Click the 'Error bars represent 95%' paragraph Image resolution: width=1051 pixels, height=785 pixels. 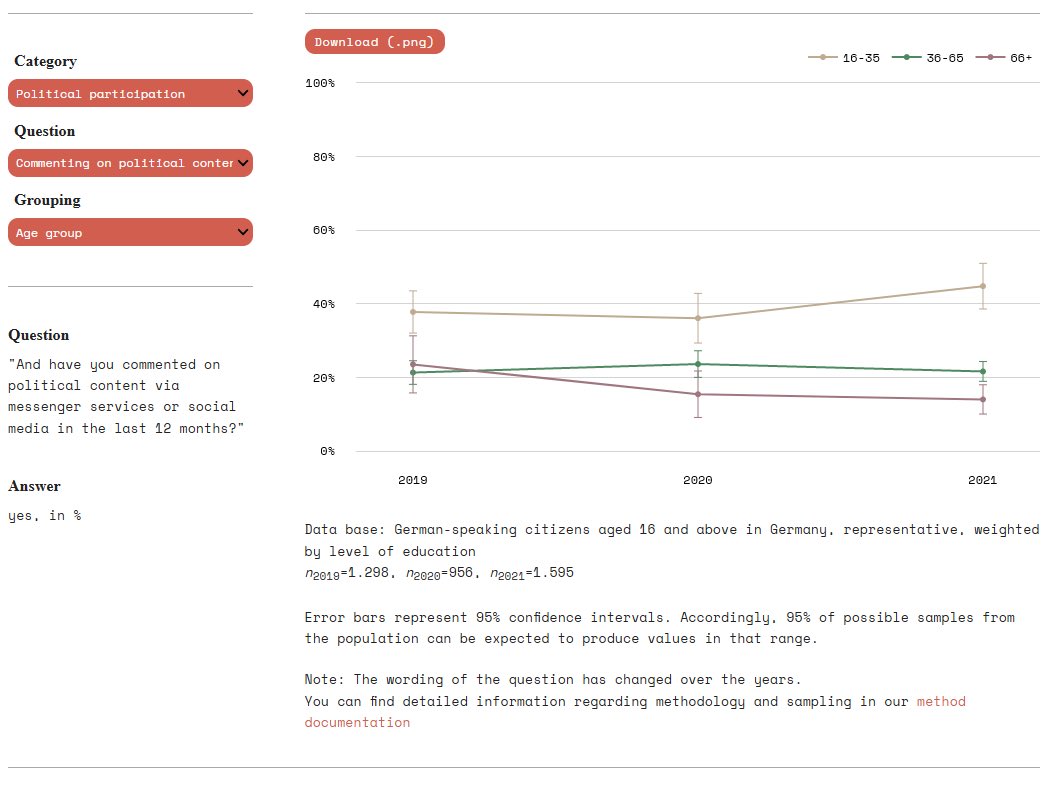(660, 627)
